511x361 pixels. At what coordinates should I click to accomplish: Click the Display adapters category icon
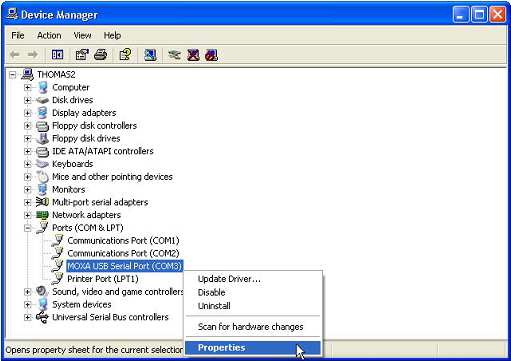click(42, 113)
